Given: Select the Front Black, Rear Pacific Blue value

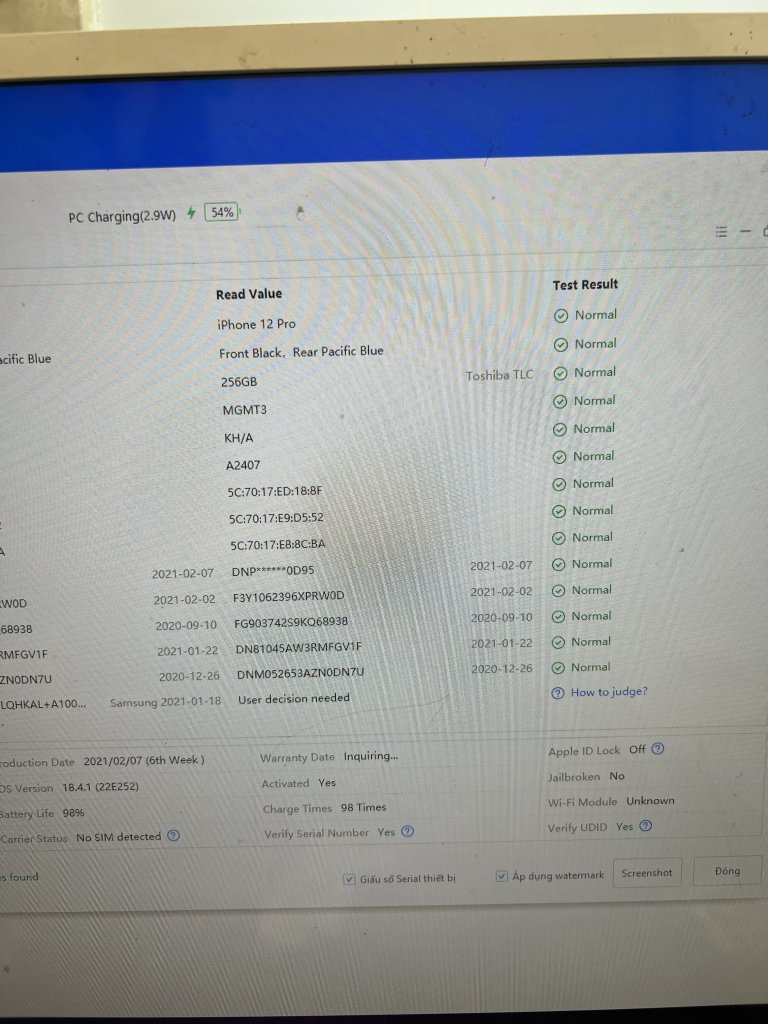Looking at the screenshot, I should 301,352.
